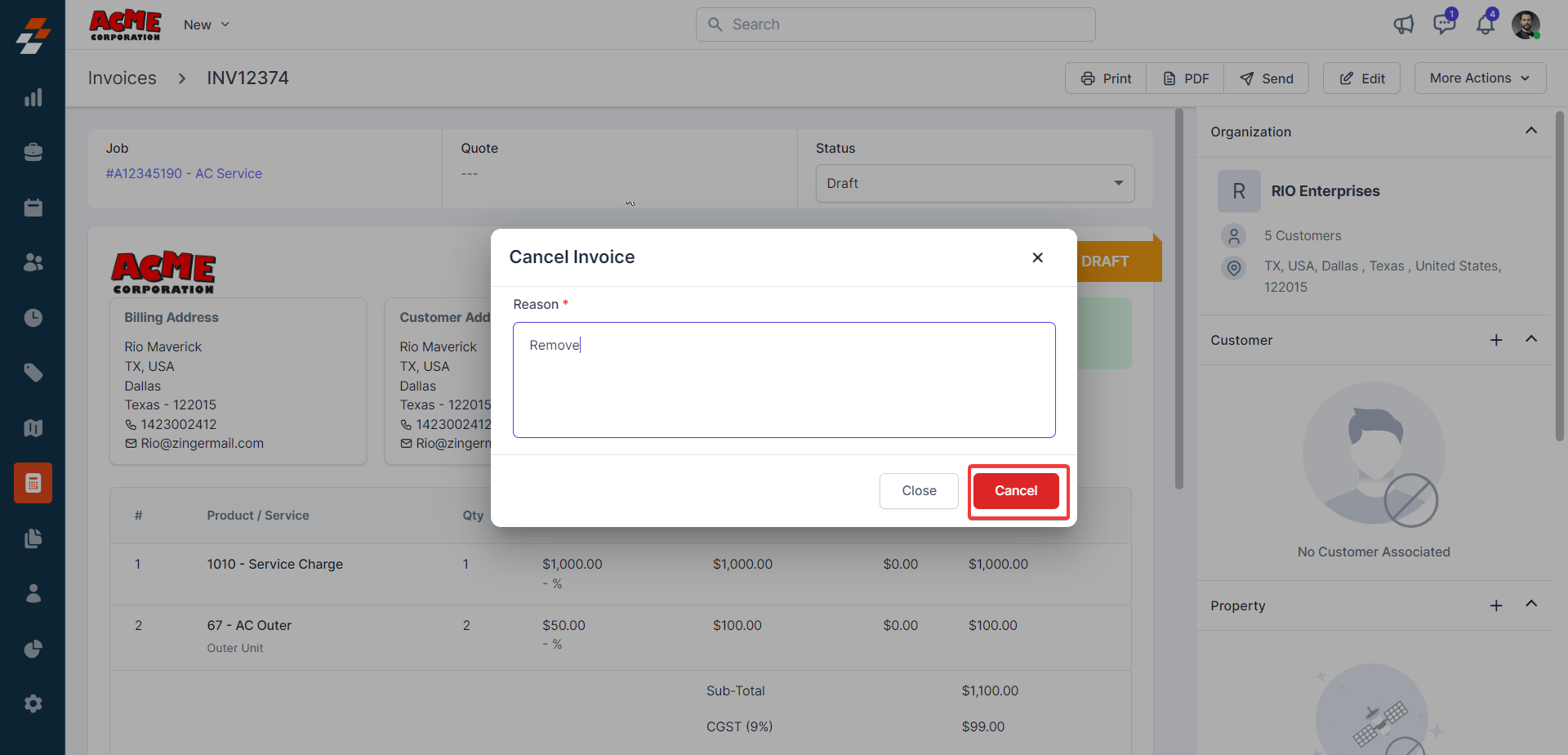Open the #A12345190 - AC Service job link
The height and width of the screenshot is (755, 1568).
(x=184, y=173)
